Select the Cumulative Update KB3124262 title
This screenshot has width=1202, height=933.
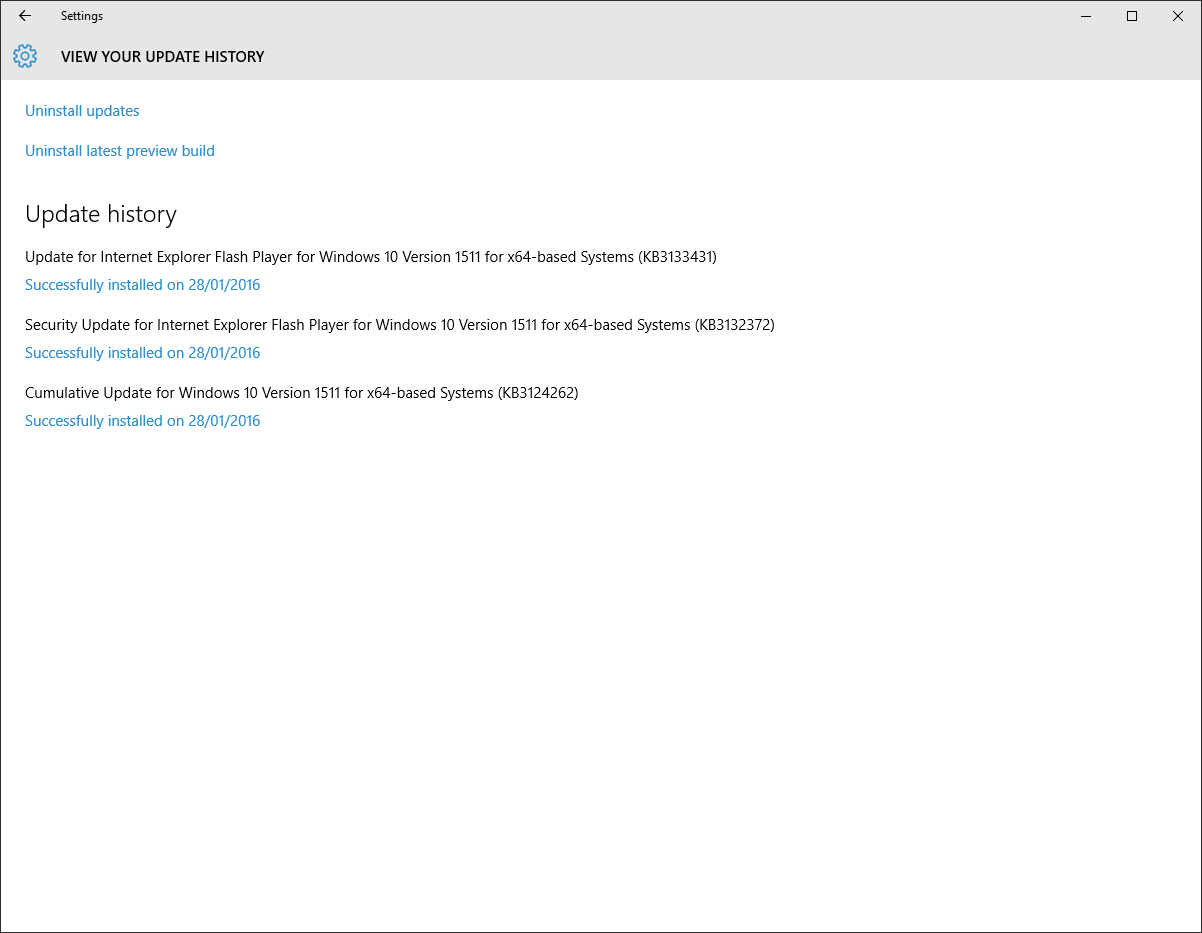point(302,393)
